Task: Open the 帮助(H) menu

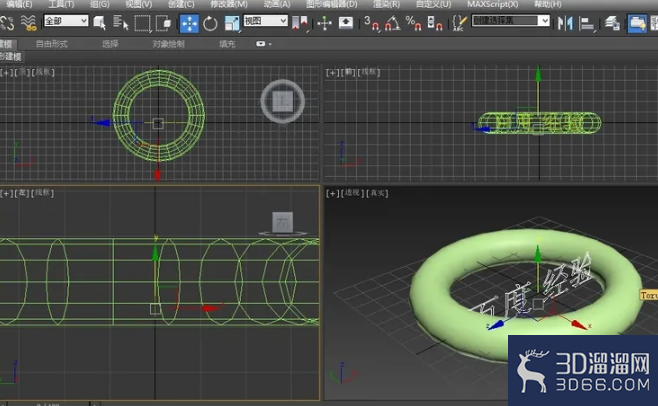Action: tap(548, 4)
